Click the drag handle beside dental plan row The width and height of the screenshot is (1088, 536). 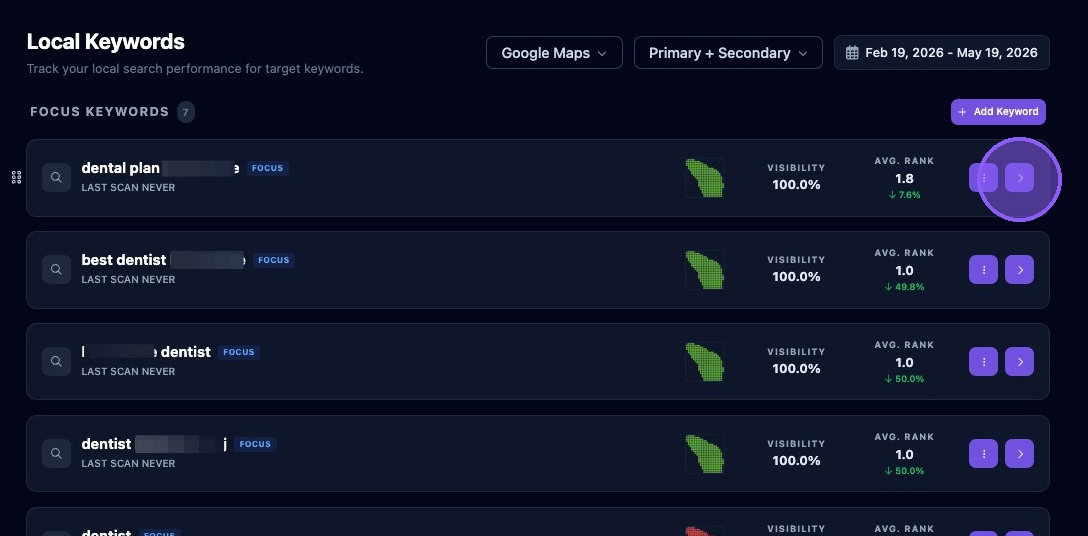[x=17, y=178]
